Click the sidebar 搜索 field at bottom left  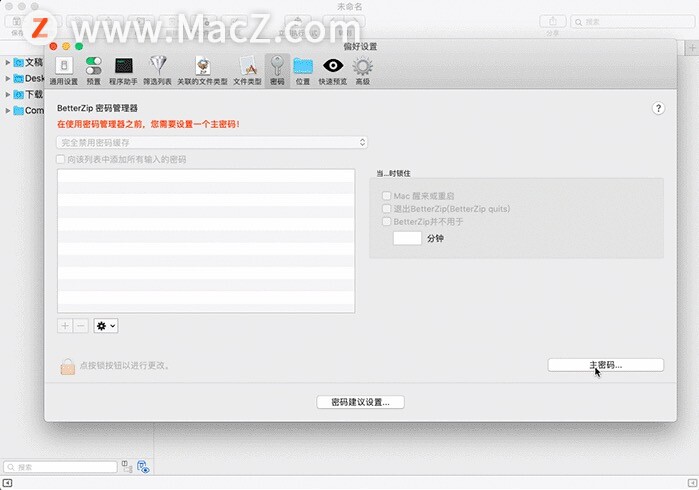point(60,467)
